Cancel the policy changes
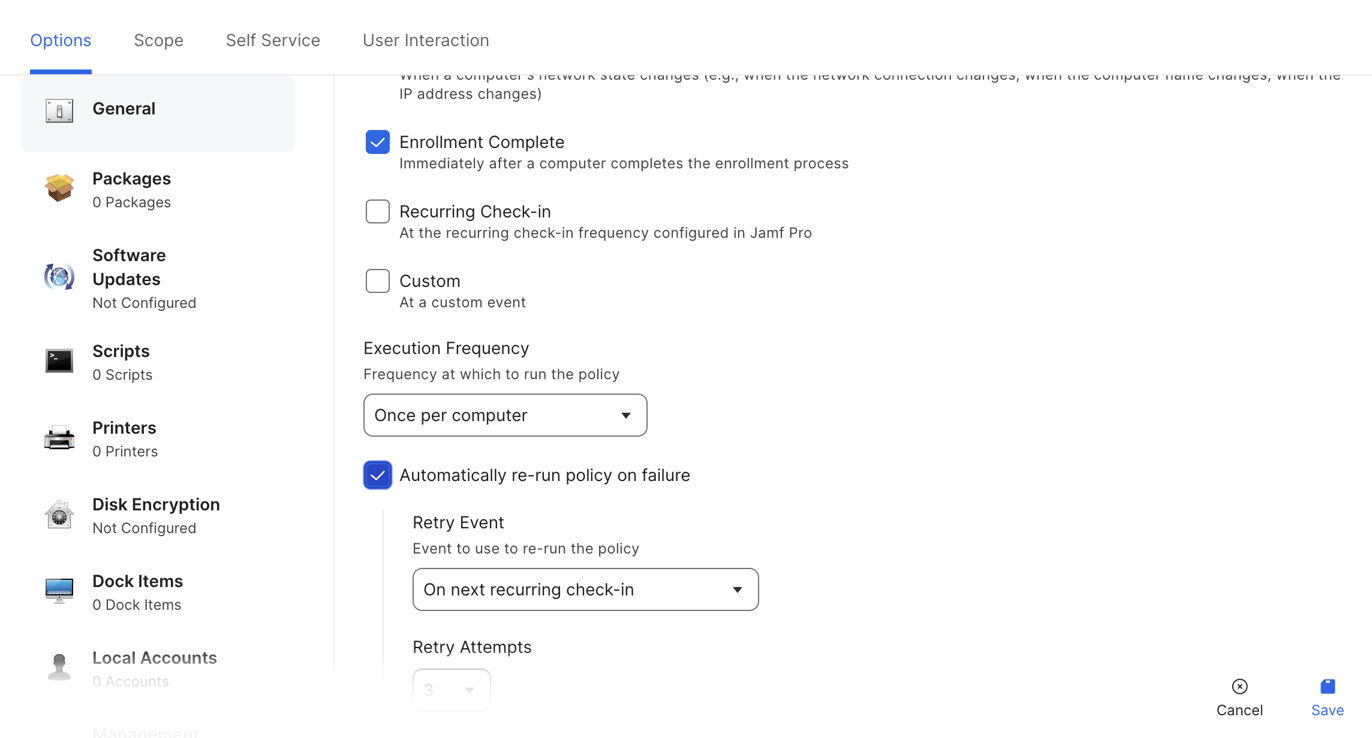Image resolution: width=1372 pixels, height=738 pixels. [1239, 698]
